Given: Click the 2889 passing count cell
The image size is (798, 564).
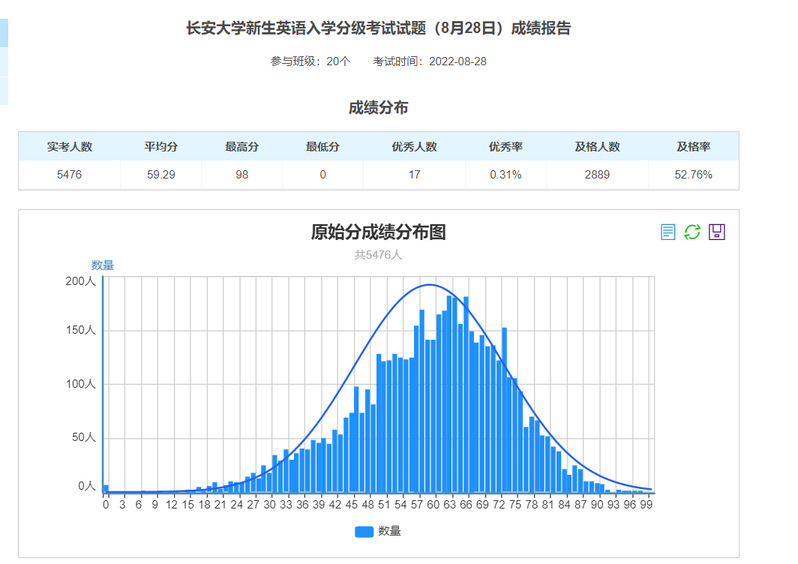Looking at the screenshot, I should [x=597, y=175].
